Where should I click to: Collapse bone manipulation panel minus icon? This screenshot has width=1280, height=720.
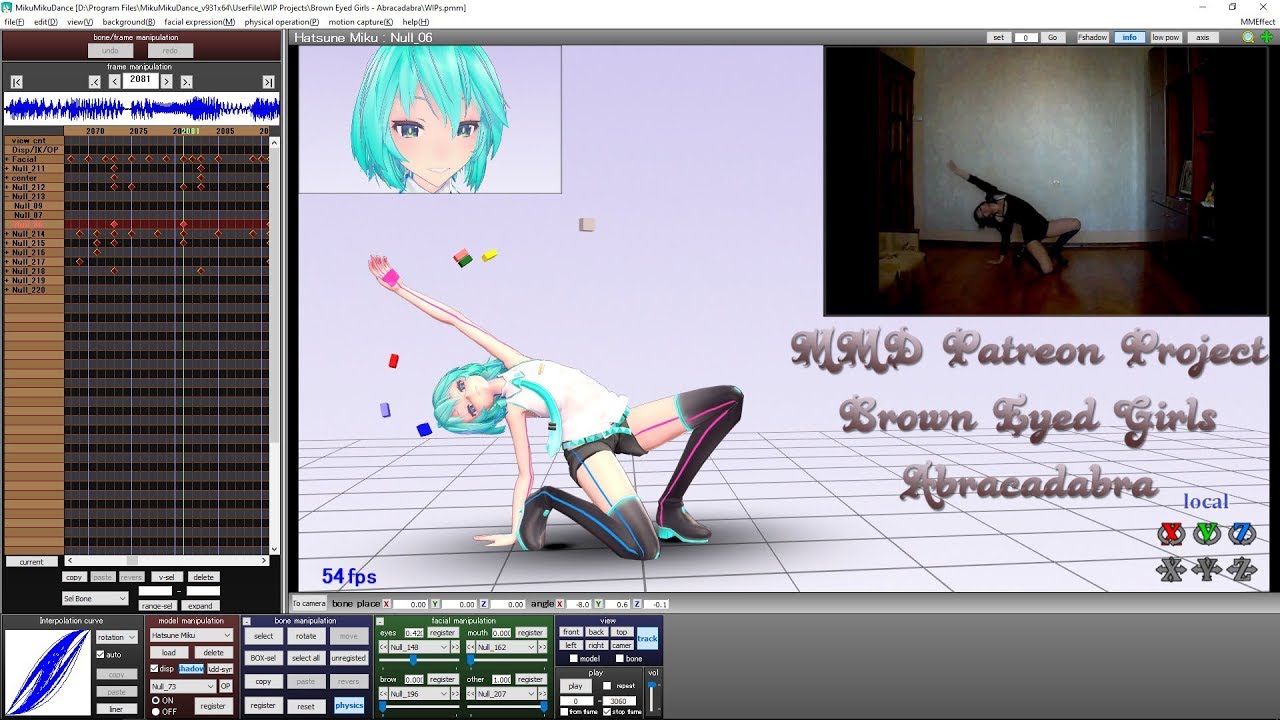click(246, 621)
